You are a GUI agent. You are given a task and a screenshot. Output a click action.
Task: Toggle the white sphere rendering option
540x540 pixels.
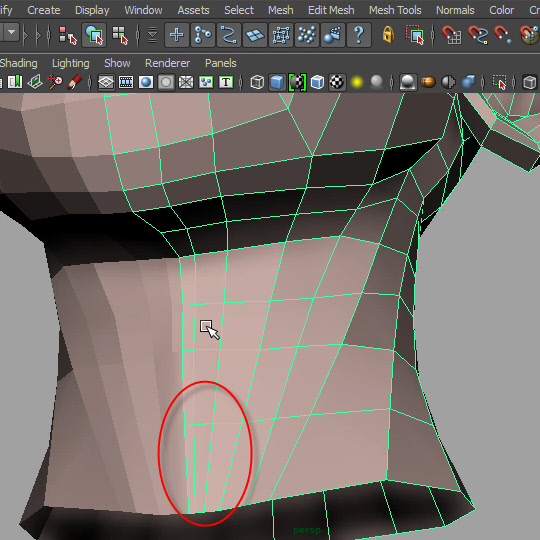coord(408,82)
